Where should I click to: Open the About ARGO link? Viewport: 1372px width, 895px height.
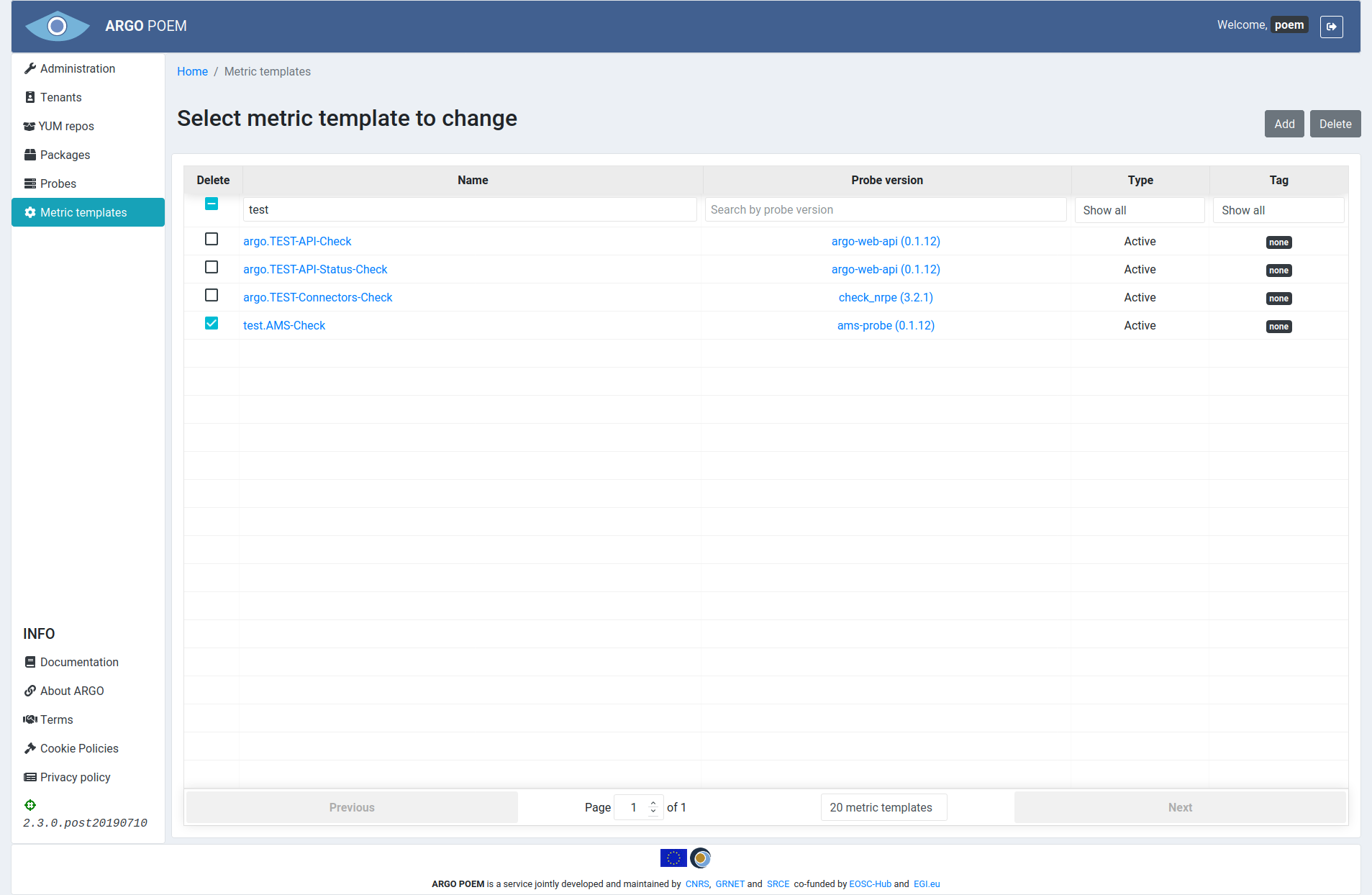(72, 691)
